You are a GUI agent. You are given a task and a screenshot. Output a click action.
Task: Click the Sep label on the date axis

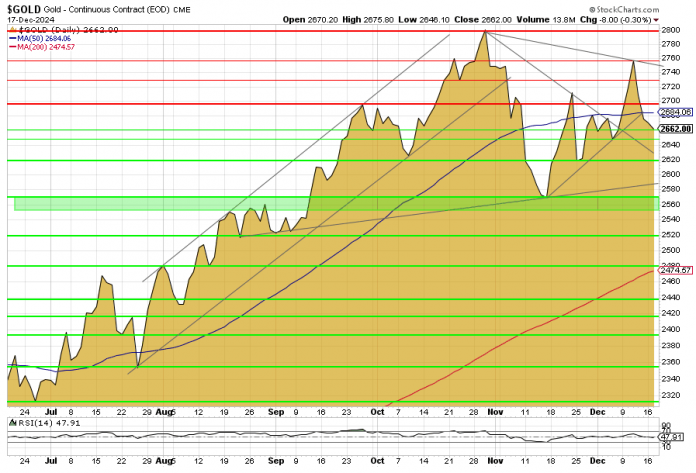(x=276, y=411)
